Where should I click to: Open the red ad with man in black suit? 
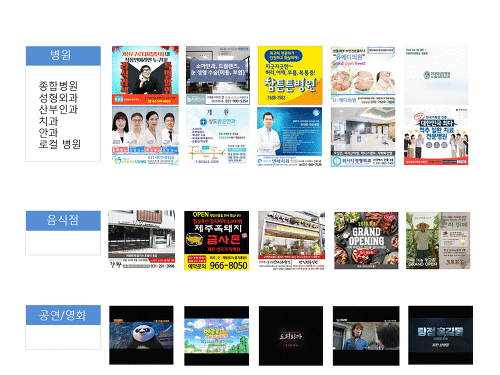pos(145,75)
